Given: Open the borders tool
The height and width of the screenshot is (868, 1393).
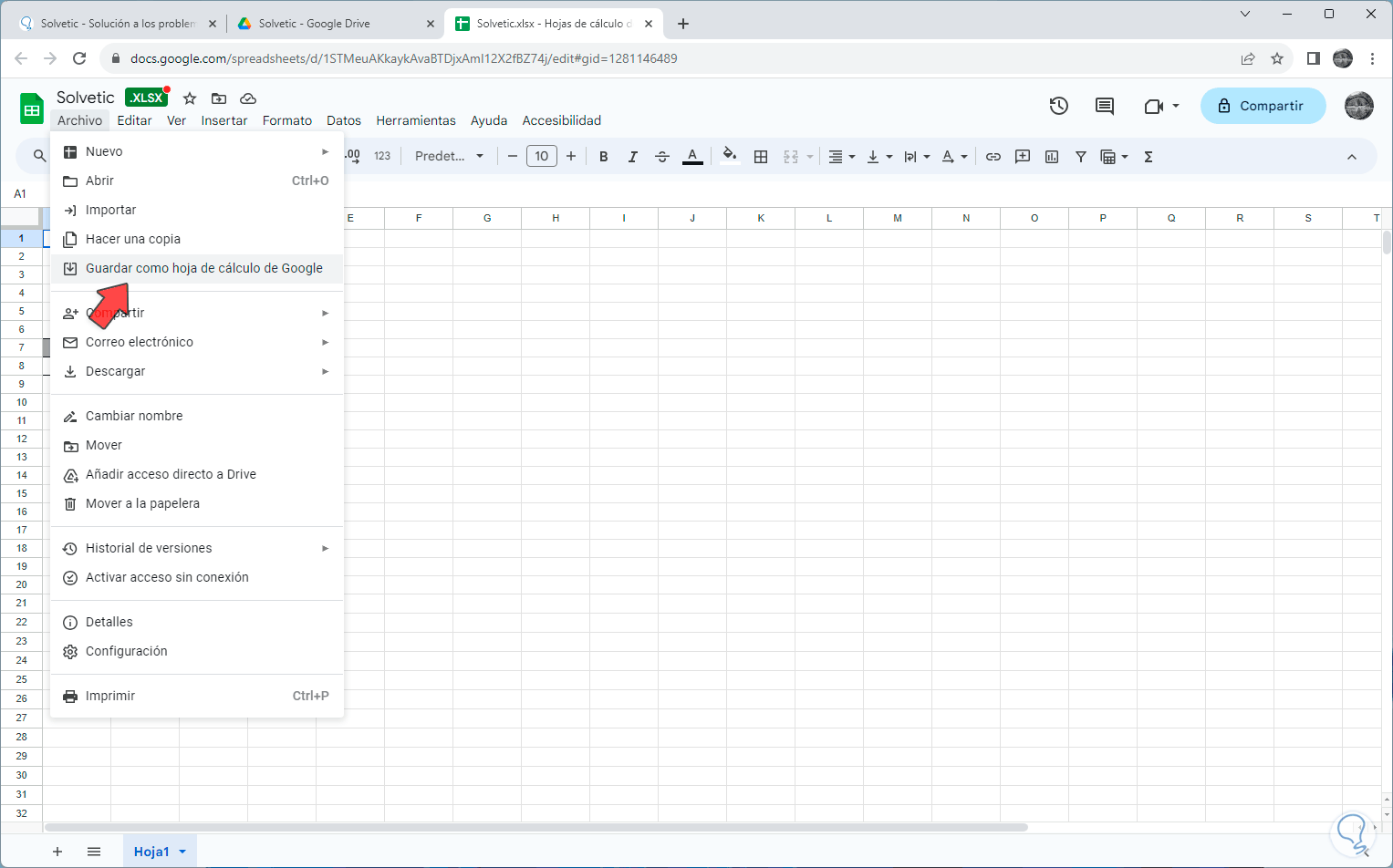Looking at the screenshot, I should (761, 157).
